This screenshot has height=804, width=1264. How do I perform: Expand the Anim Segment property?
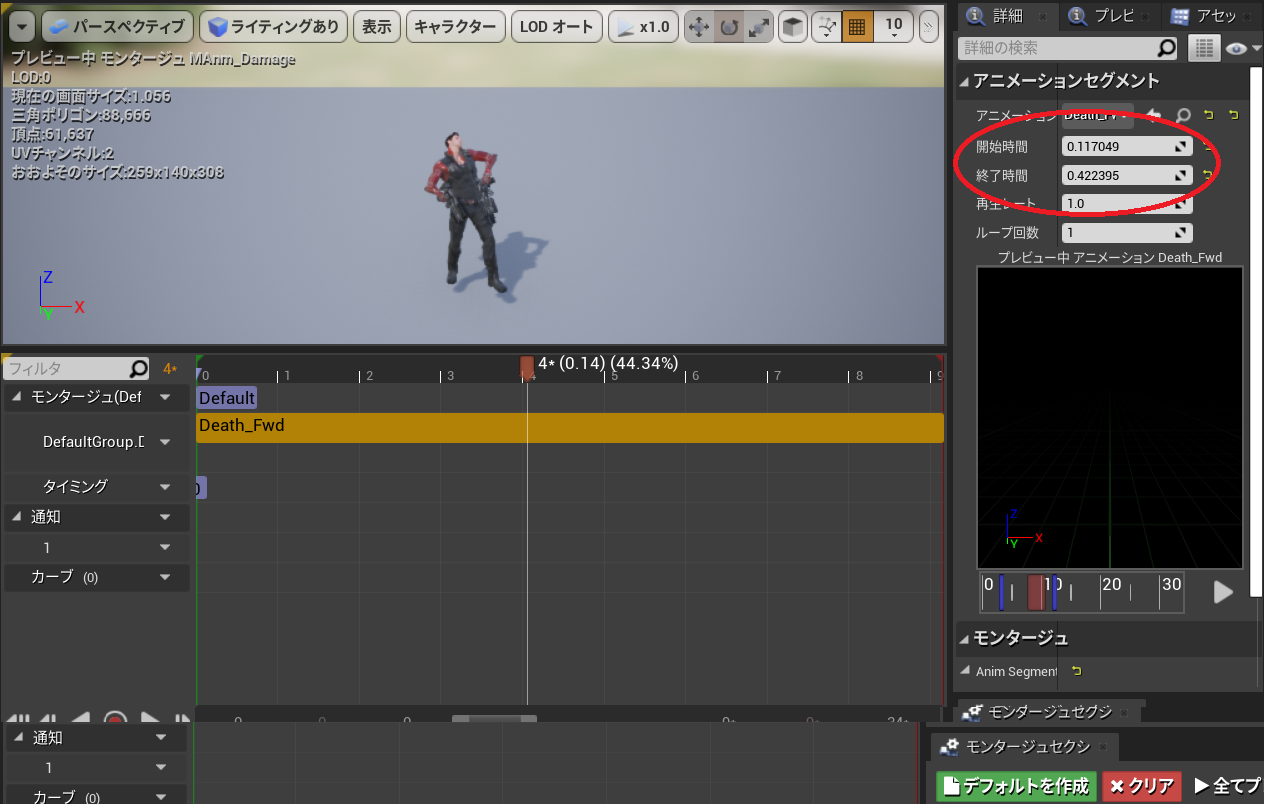pyautogui.click(x=965, y=671)
